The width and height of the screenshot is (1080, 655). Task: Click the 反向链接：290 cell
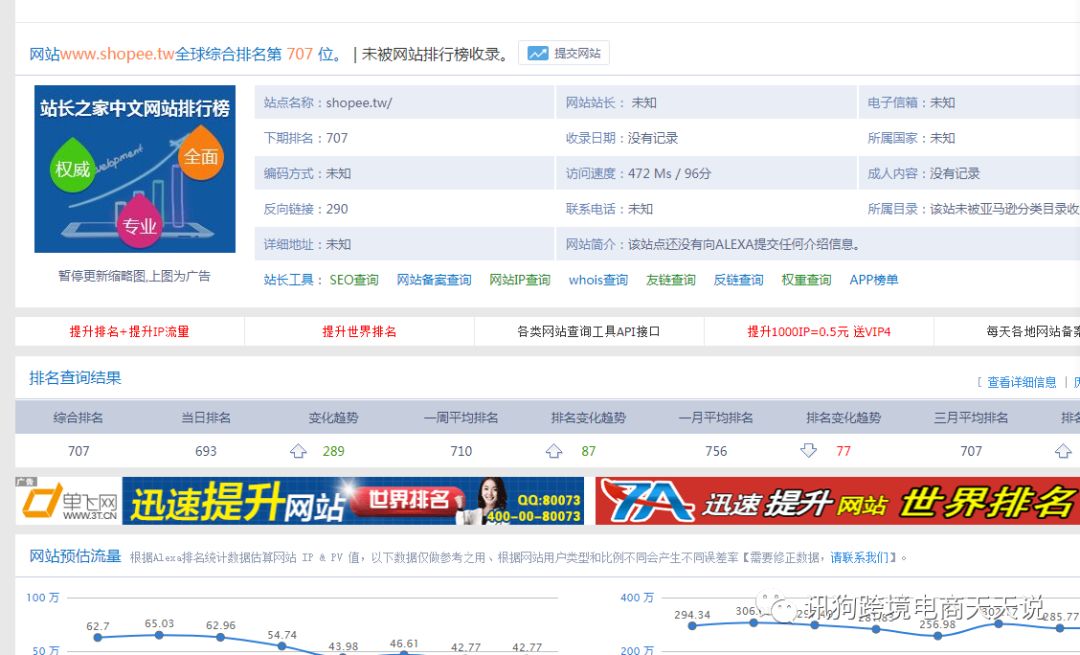click(404, 209)
